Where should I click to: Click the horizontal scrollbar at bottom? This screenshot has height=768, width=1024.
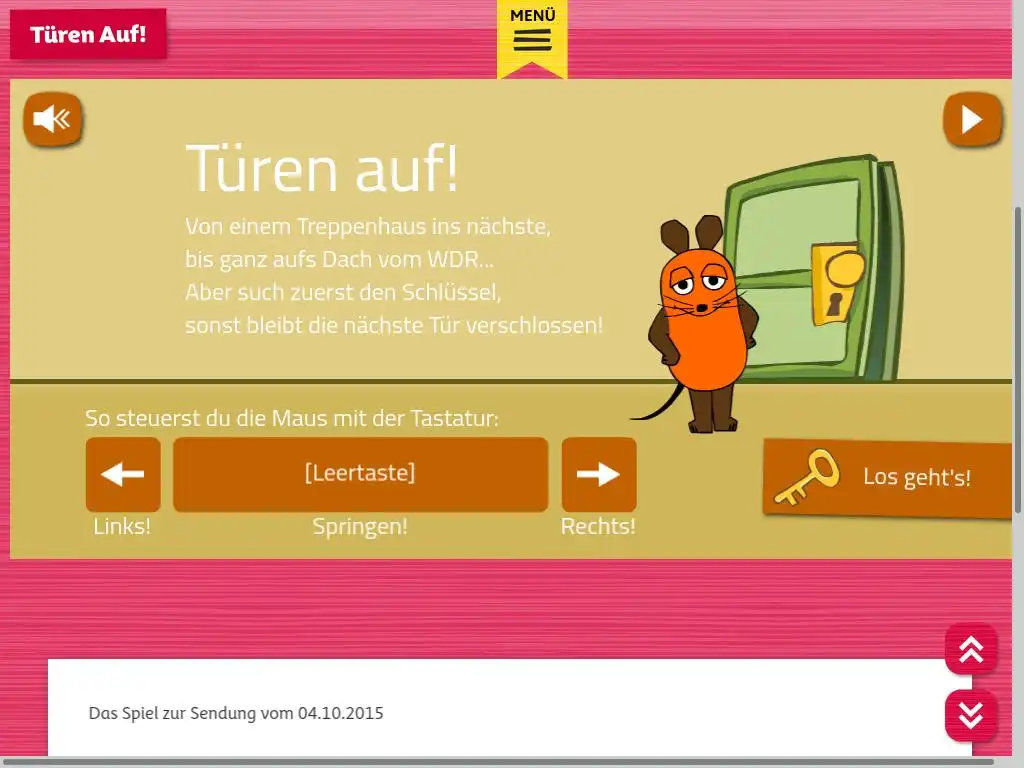pos(496,762)
